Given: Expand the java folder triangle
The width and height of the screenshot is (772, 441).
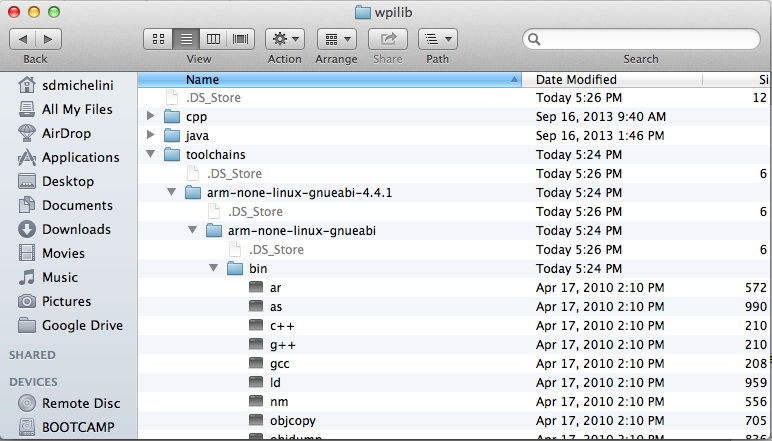Looking at the screenshot, I should [151, 135].
